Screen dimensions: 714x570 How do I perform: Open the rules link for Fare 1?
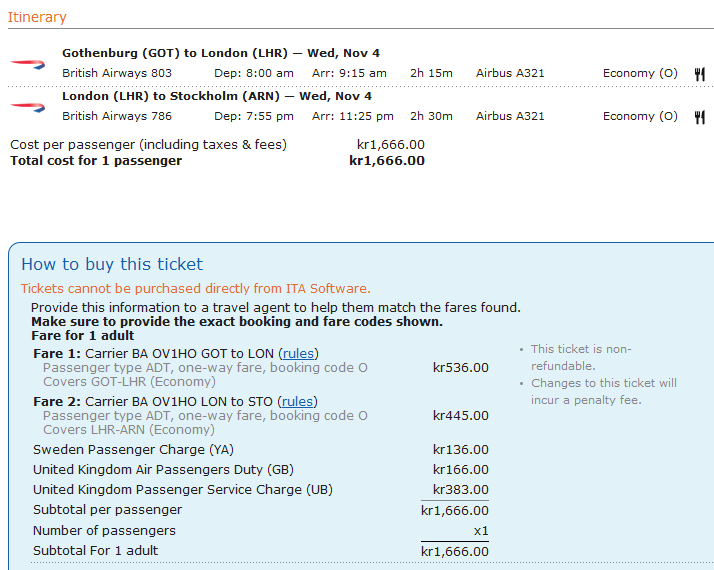(x=298, y=353)
